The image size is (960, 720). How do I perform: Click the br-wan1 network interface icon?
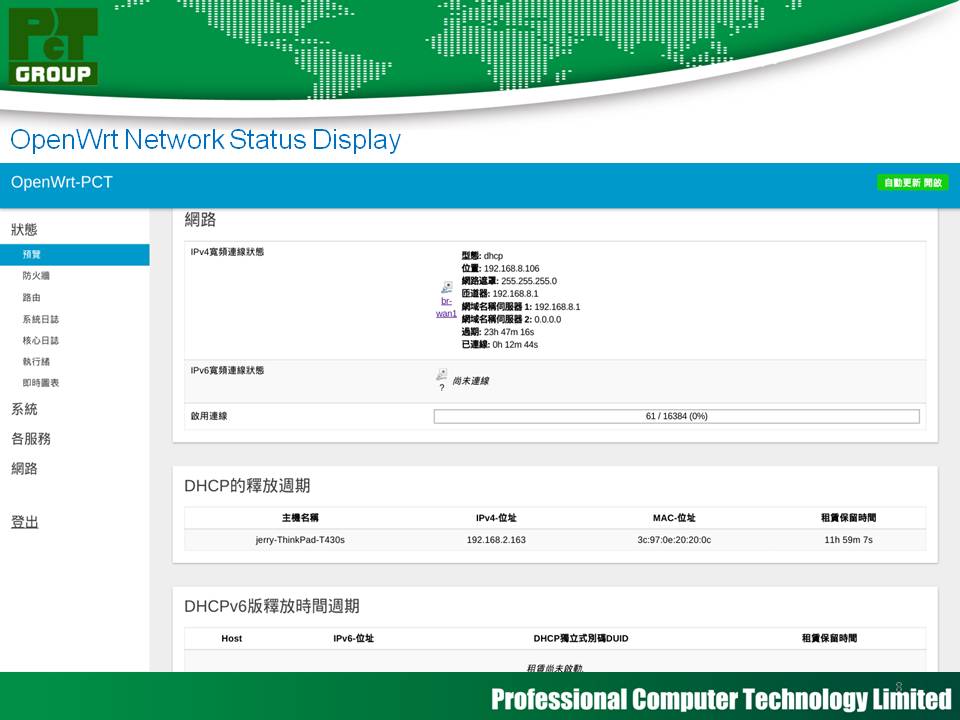click(x=446, y=287)
